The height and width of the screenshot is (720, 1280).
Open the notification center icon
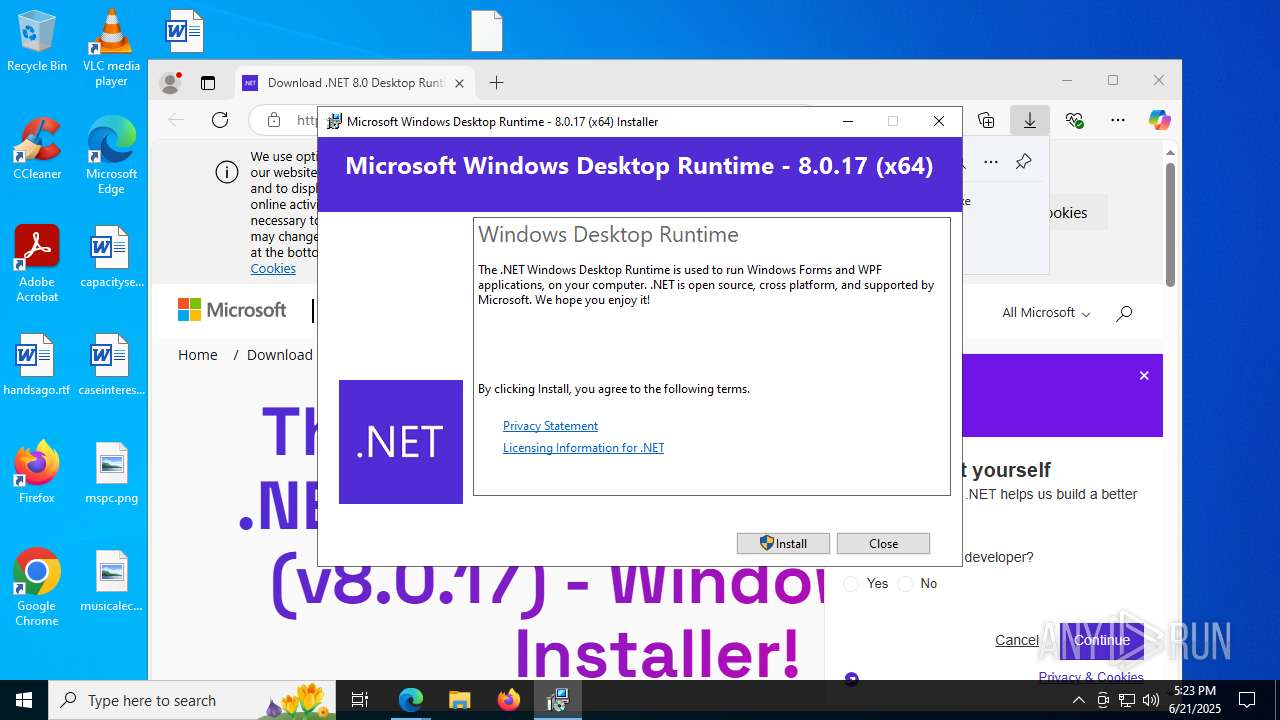point(1247,700)
